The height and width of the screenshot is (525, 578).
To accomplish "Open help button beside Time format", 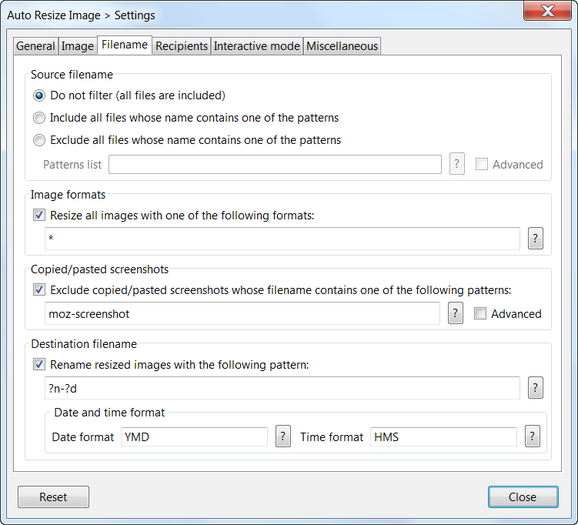I will pos(532,437).
